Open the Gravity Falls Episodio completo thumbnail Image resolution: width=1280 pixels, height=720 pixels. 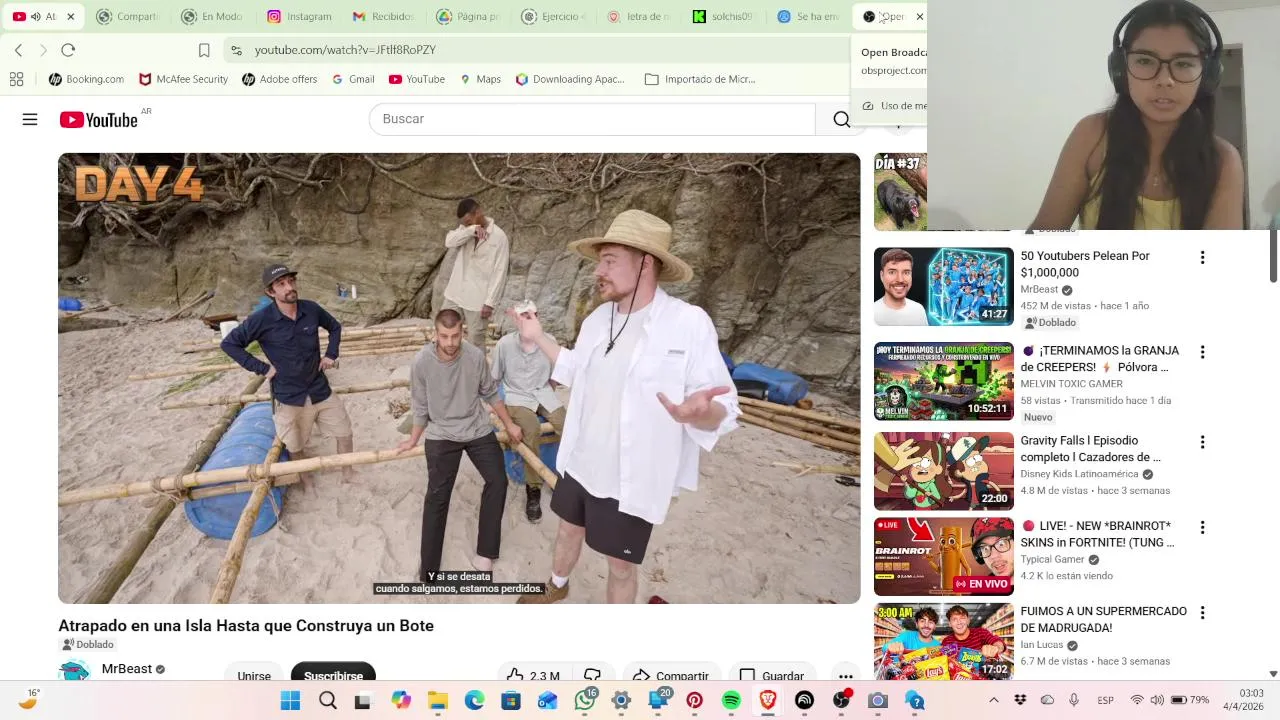[x=943, y=471]
